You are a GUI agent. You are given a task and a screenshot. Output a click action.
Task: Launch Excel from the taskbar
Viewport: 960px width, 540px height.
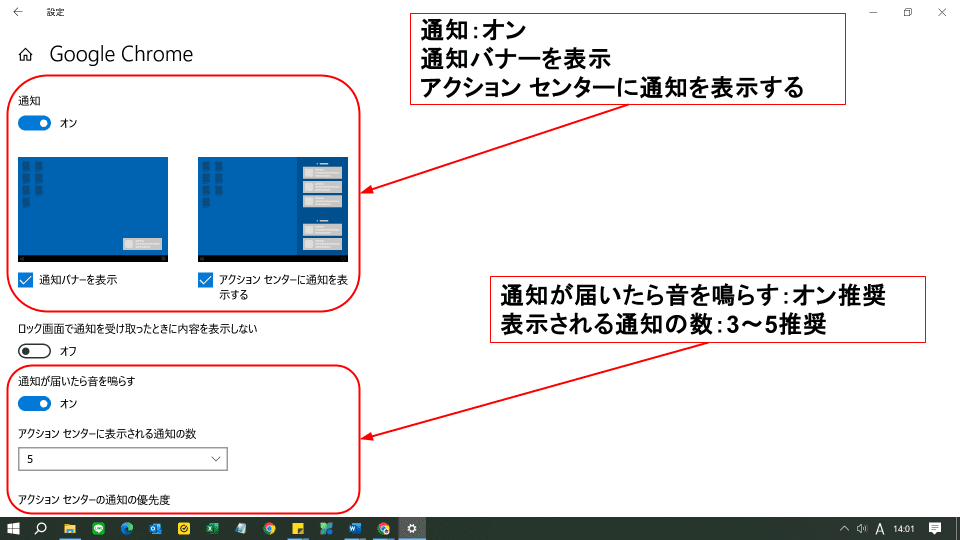(x=212, y=528)
